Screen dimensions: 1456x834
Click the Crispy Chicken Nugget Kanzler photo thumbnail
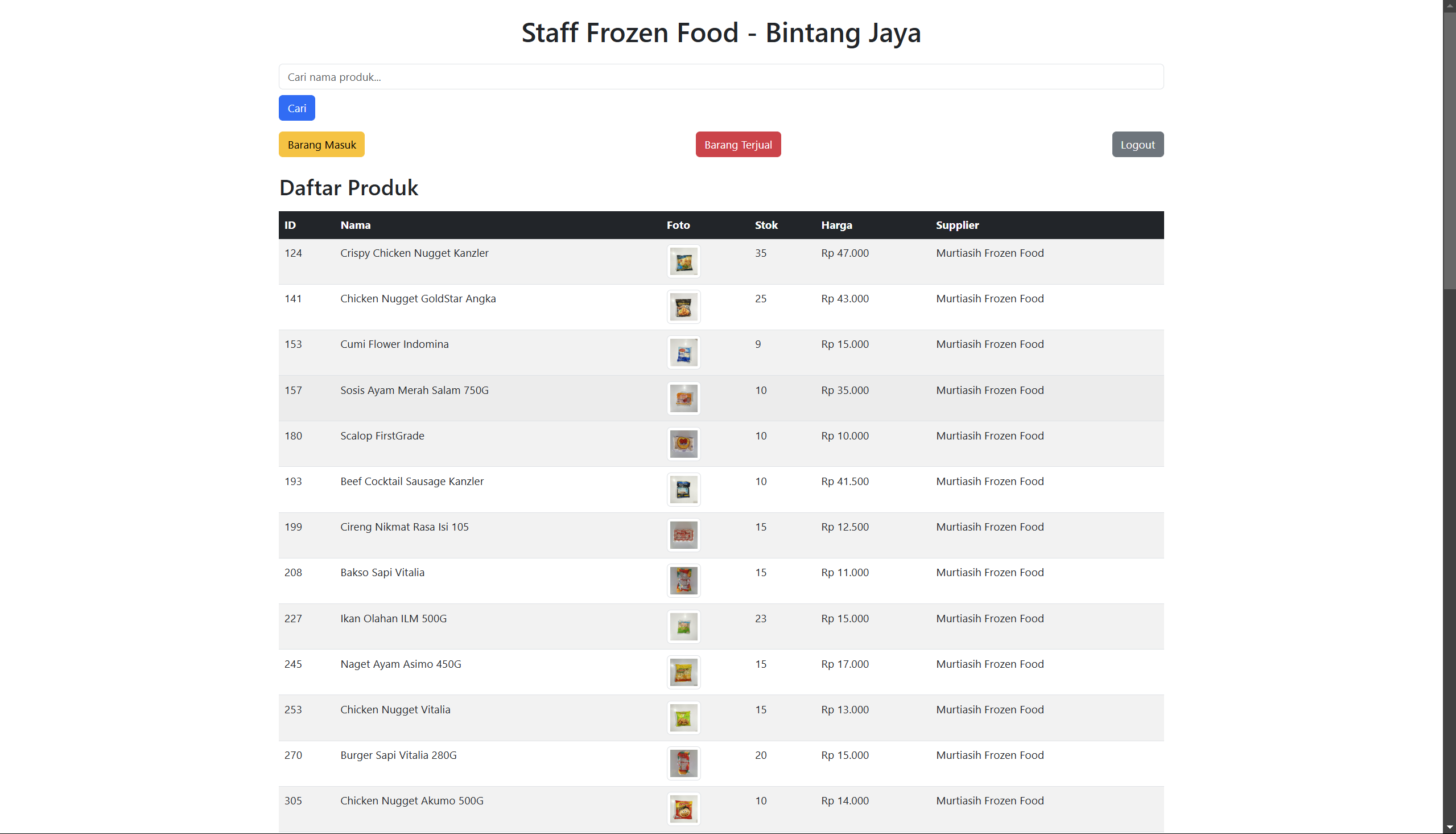click(683, 262)
